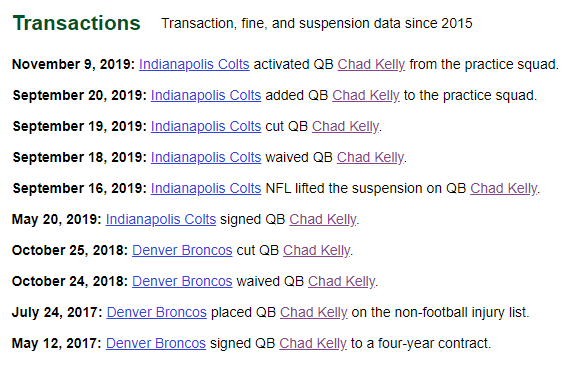Open Indianapolis Colts link in September 18, 2019 entry
The image size is (570, 374).
pyautogui.click(x=206, y=157)
